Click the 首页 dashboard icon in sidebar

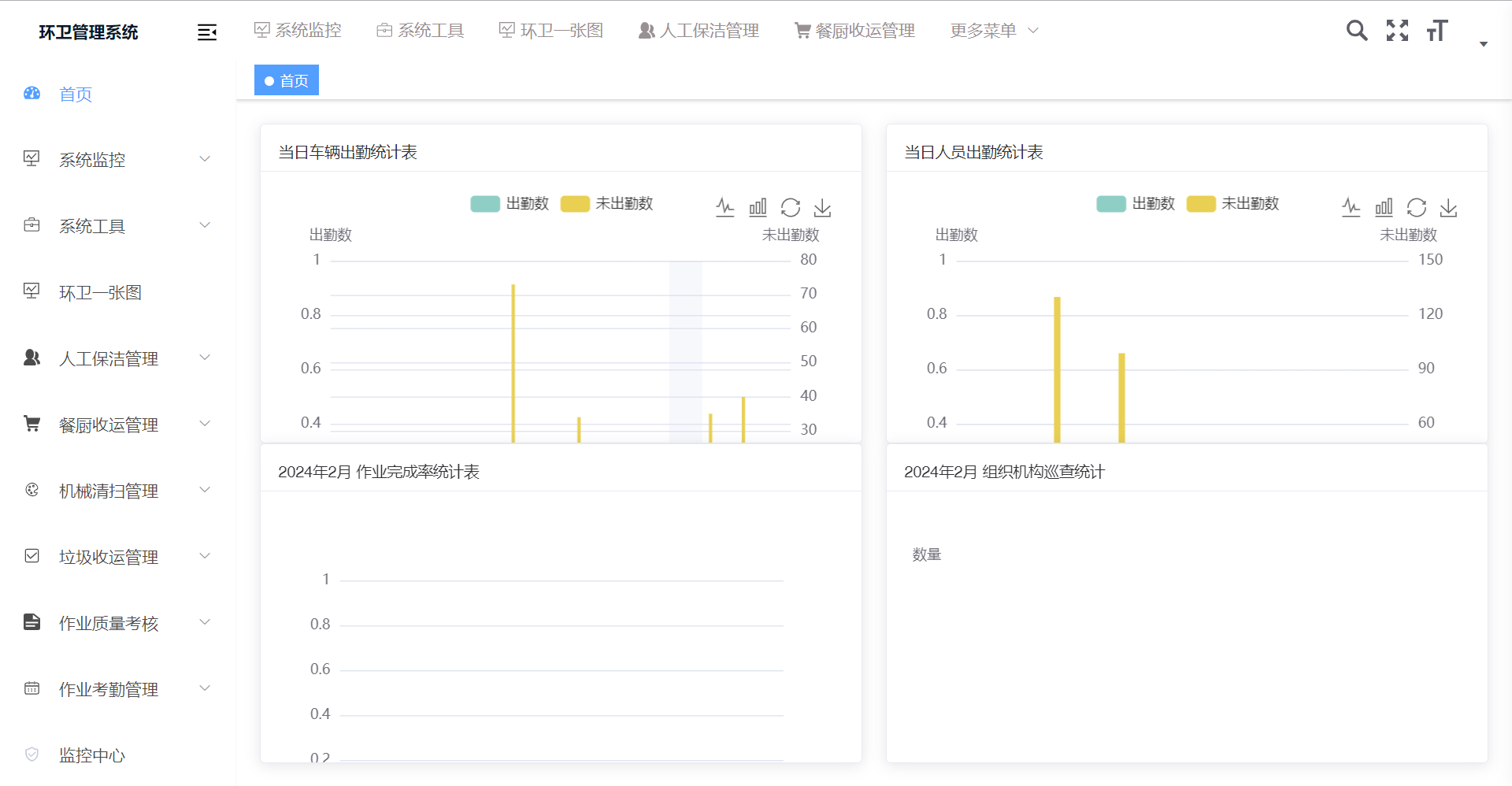point(32,93)
